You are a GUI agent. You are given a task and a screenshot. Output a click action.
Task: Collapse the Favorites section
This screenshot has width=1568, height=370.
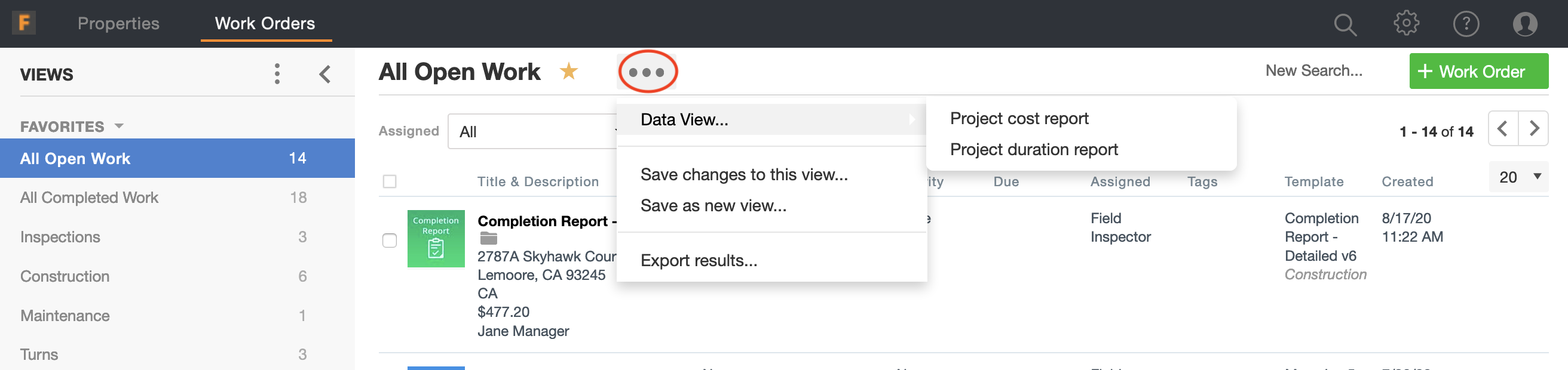(x=120, y=127)
